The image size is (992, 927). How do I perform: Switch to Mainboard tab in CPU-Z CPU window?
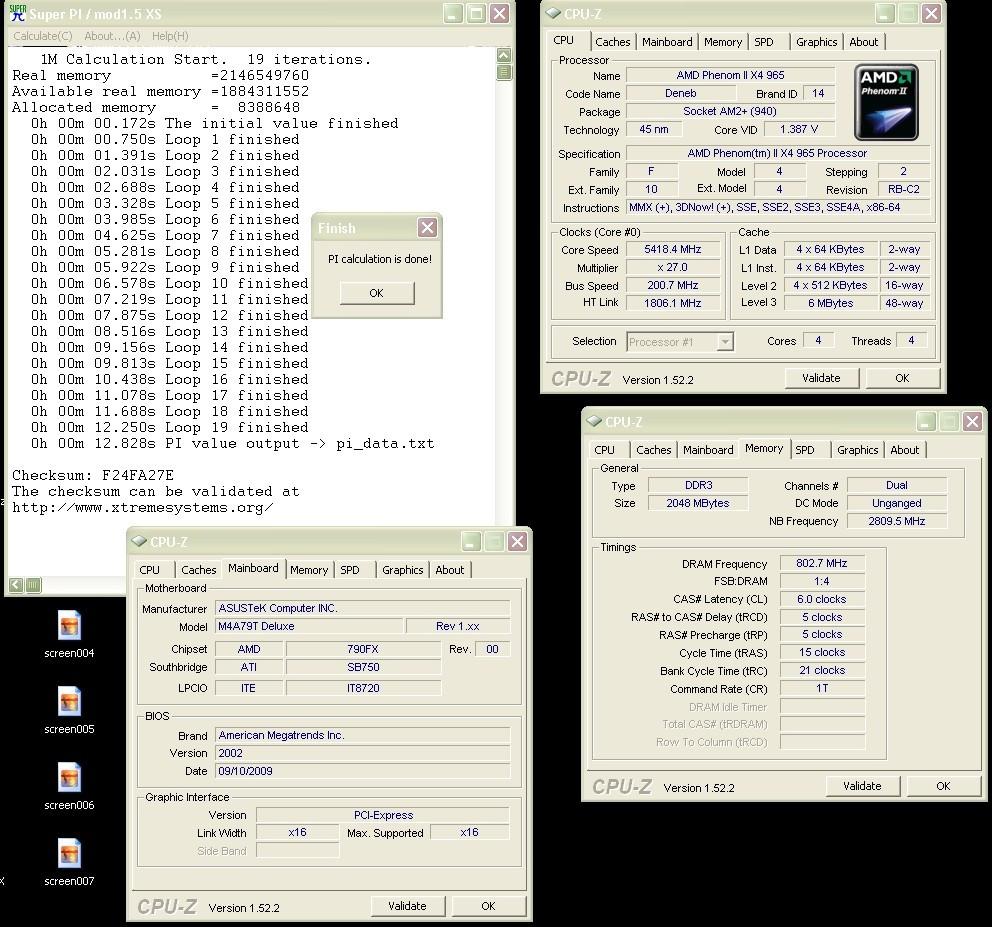coord(667,42)
